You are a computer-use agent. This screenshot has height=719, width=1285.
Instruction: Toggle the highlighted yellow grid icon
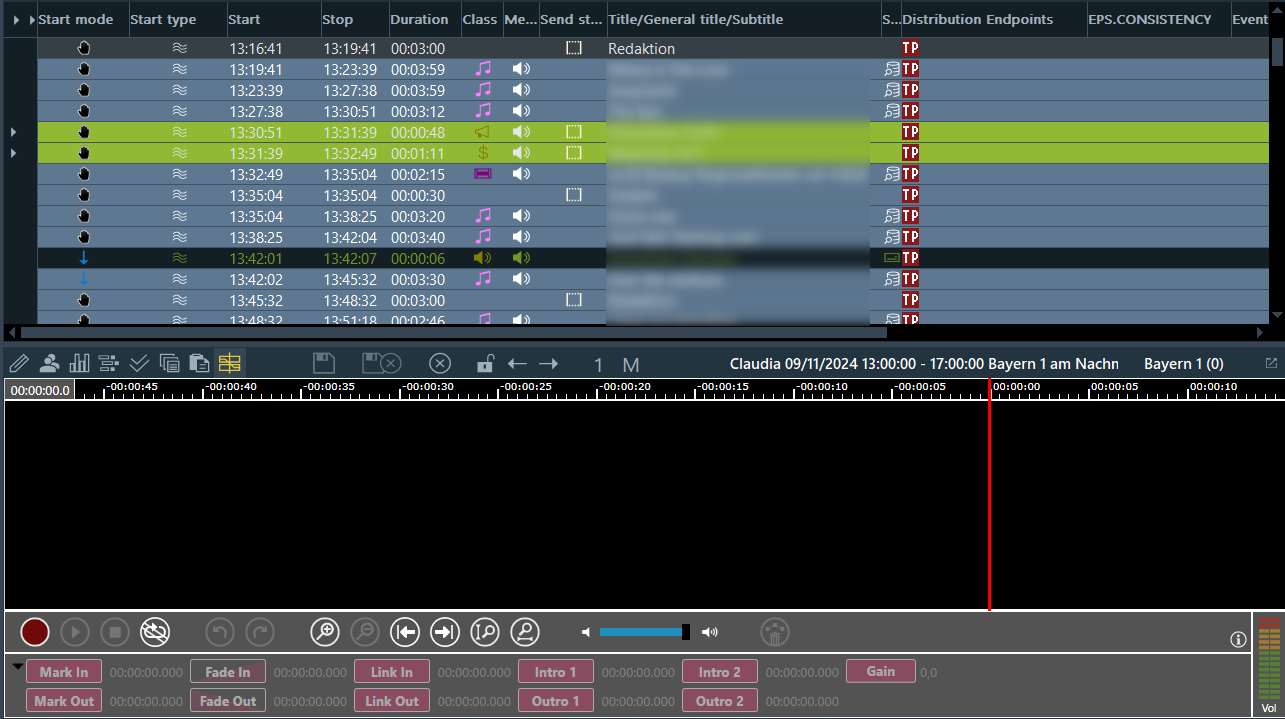click(x=230, y=364)
